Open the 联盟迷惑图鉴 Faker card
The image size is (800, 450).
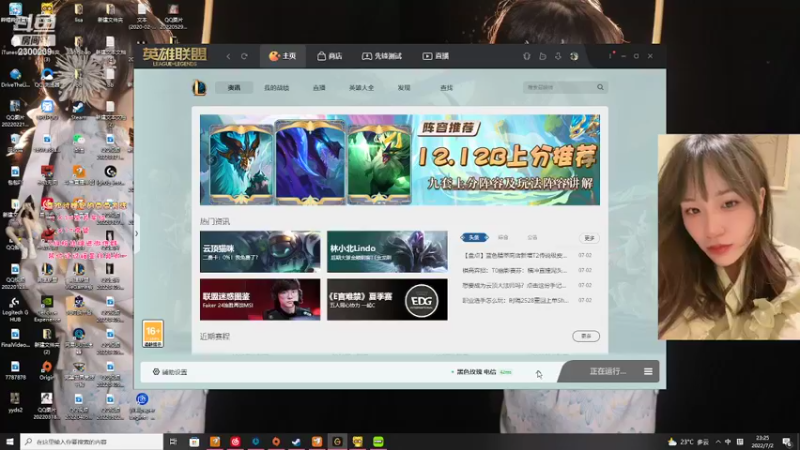pos(260,299)
